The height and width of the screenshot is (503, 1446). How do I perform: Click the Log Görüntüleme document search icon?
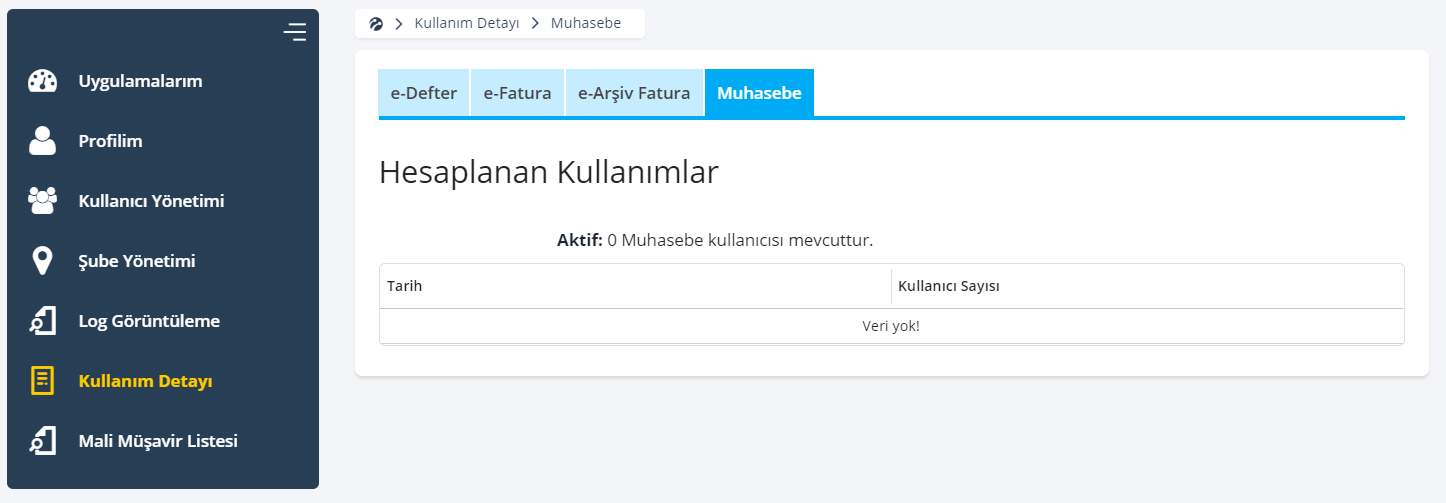click(x=42, y=321)
